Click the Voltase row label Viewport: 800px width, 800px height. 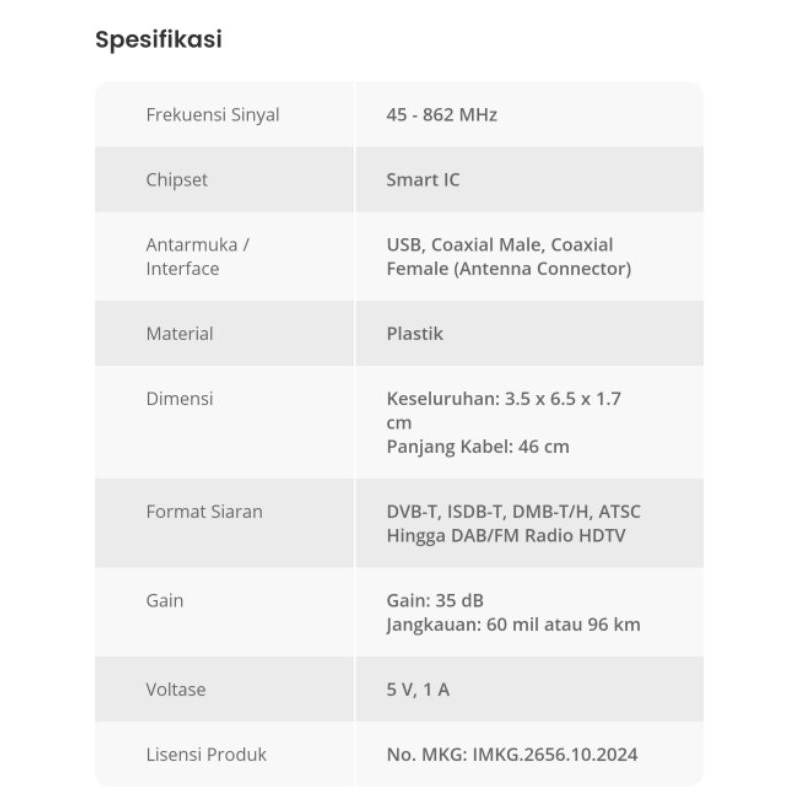coord(175,690)
